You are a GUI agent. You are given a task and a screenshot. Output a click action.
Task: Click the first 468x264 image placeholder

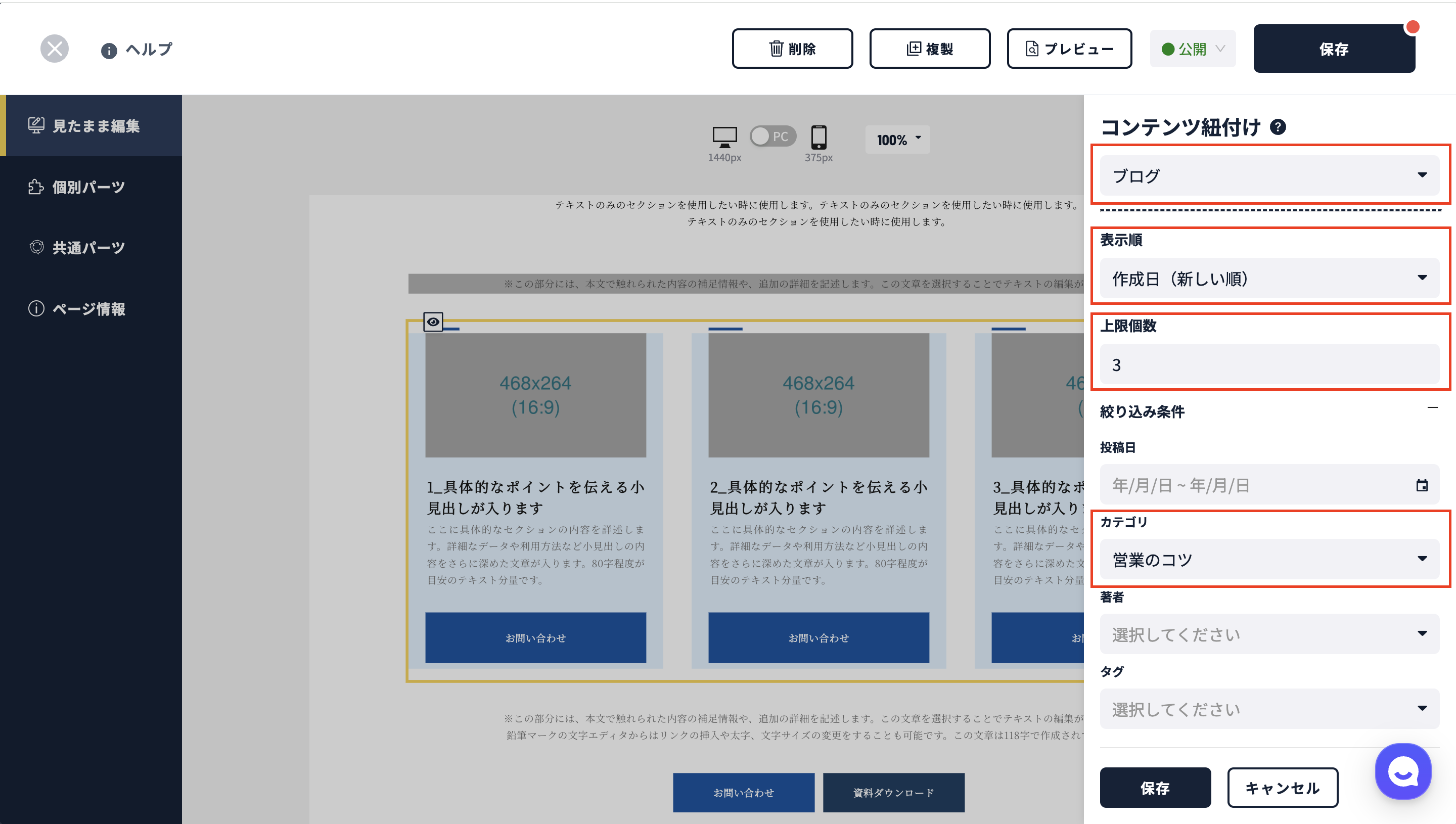click(x=535, y=395)
